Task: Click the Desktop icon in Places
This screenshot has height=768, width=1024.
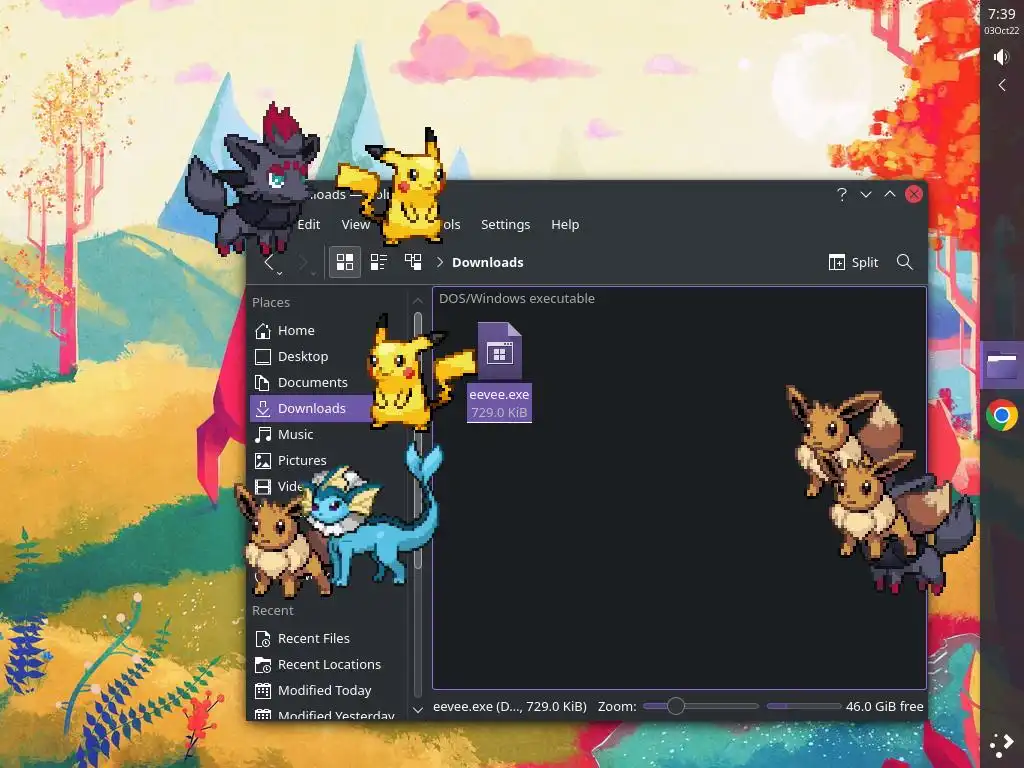Action: (x=263, y=357)
